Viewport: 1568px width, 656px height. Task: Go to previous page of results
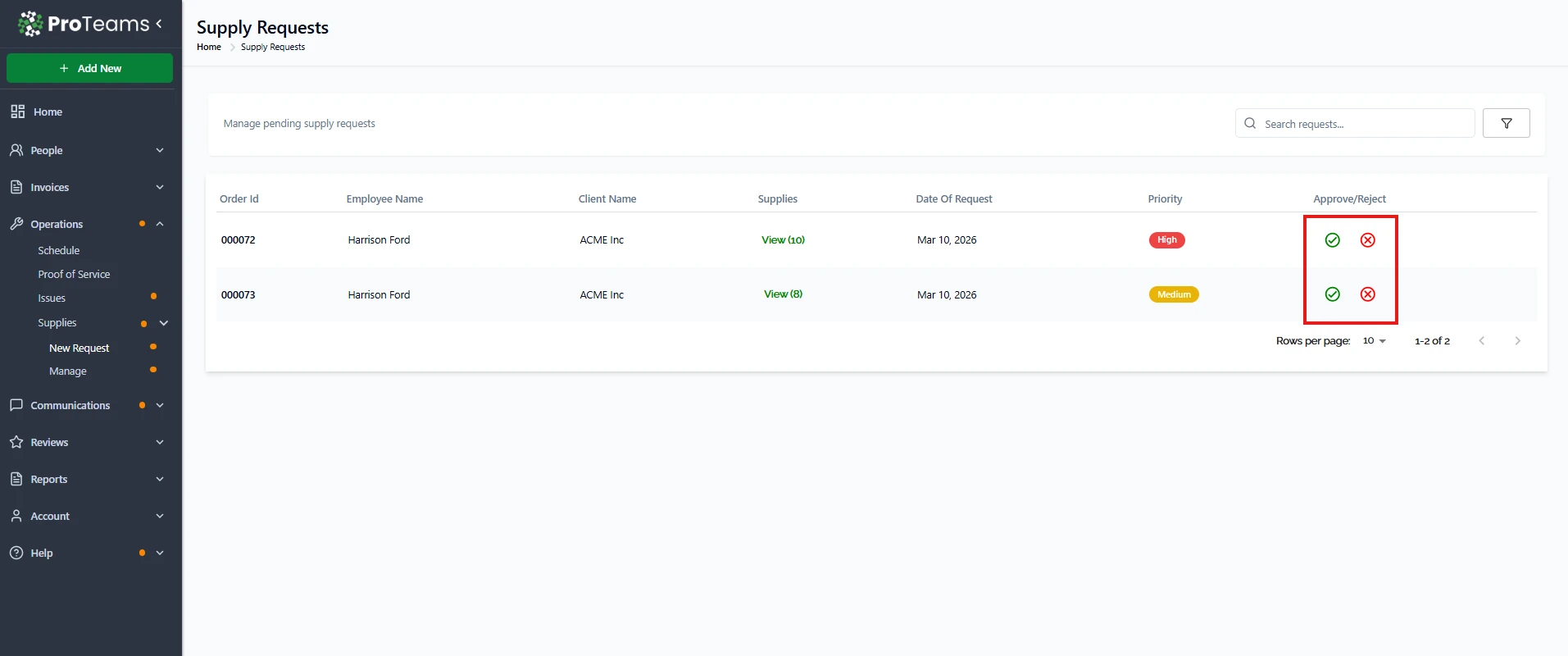coord(1481,341)
